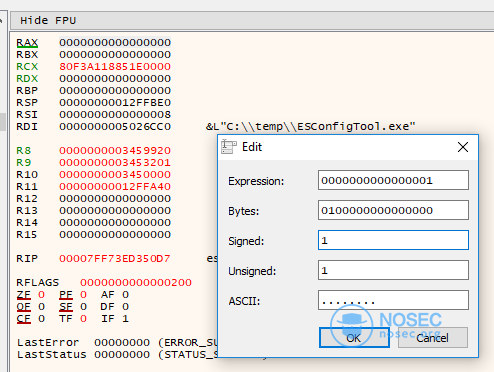494x372 pixels.
Task: Click the ESConfigTool.exe path string
Action: coord(311,127)
